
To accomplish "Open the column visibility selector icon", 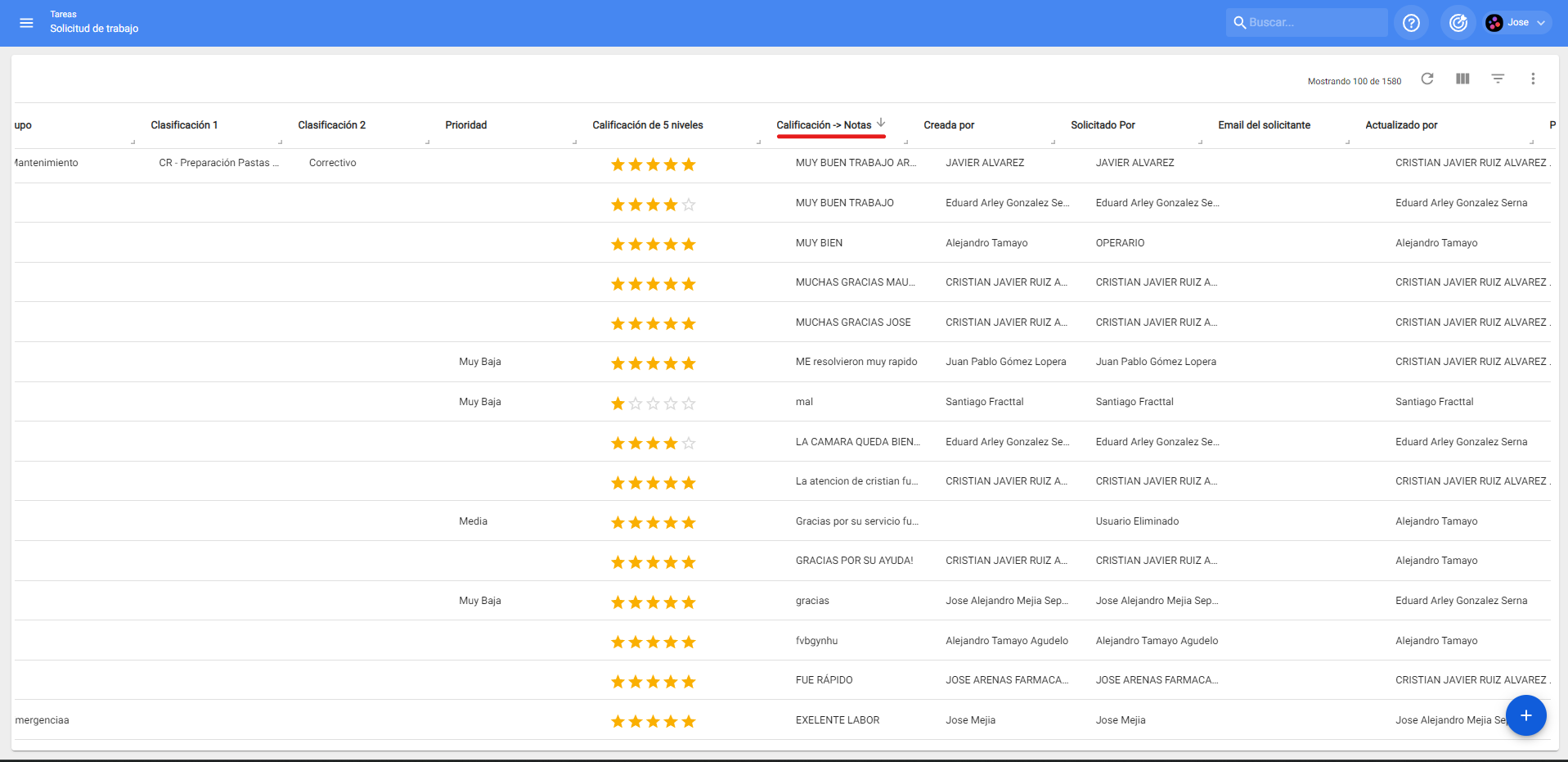I will coord(1462,79).
